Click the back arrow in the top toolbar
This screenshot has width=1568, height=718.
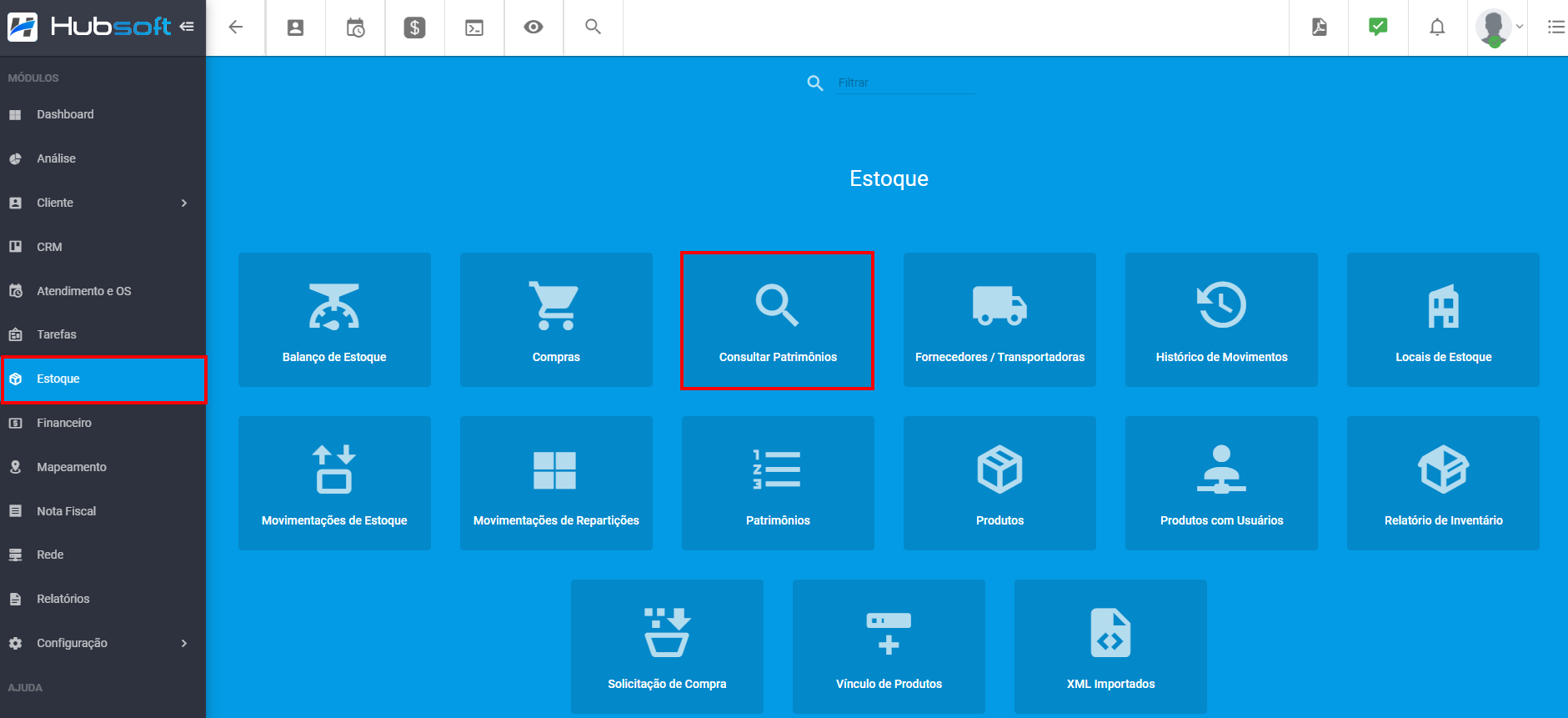pyautogui.click(x=236, y=28)
